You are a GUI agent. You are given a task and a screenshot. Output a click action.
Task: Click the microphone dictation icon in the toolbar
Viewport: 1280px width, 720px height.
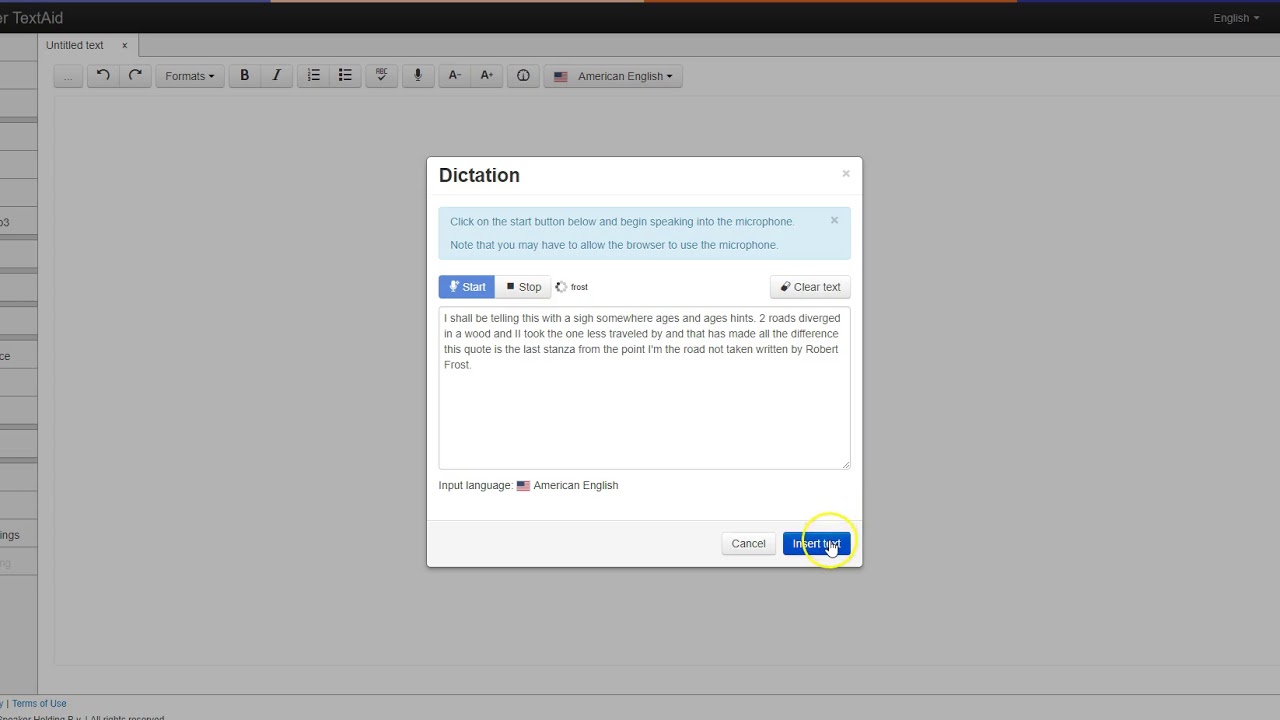click(x=418, y=76)
